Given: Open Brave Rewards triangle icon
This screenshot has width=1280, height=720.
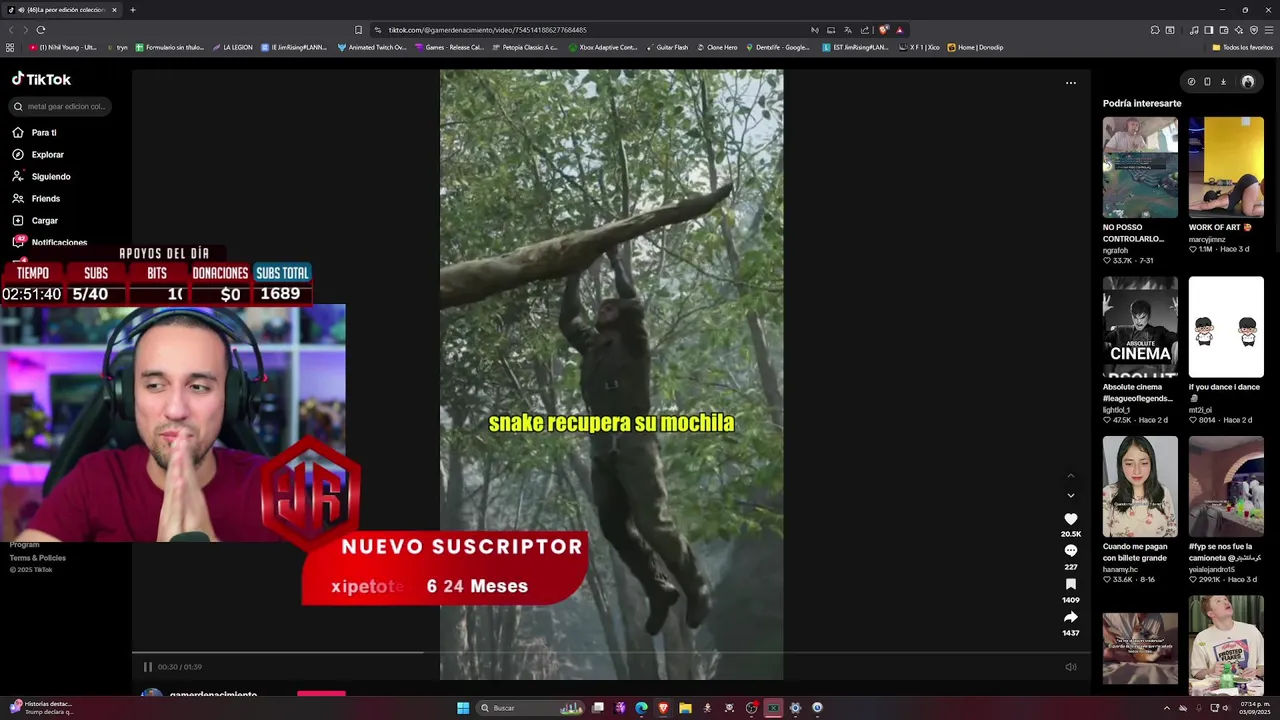Looking at the screenshot, I should pyautogui.click(x=899, y=30).
